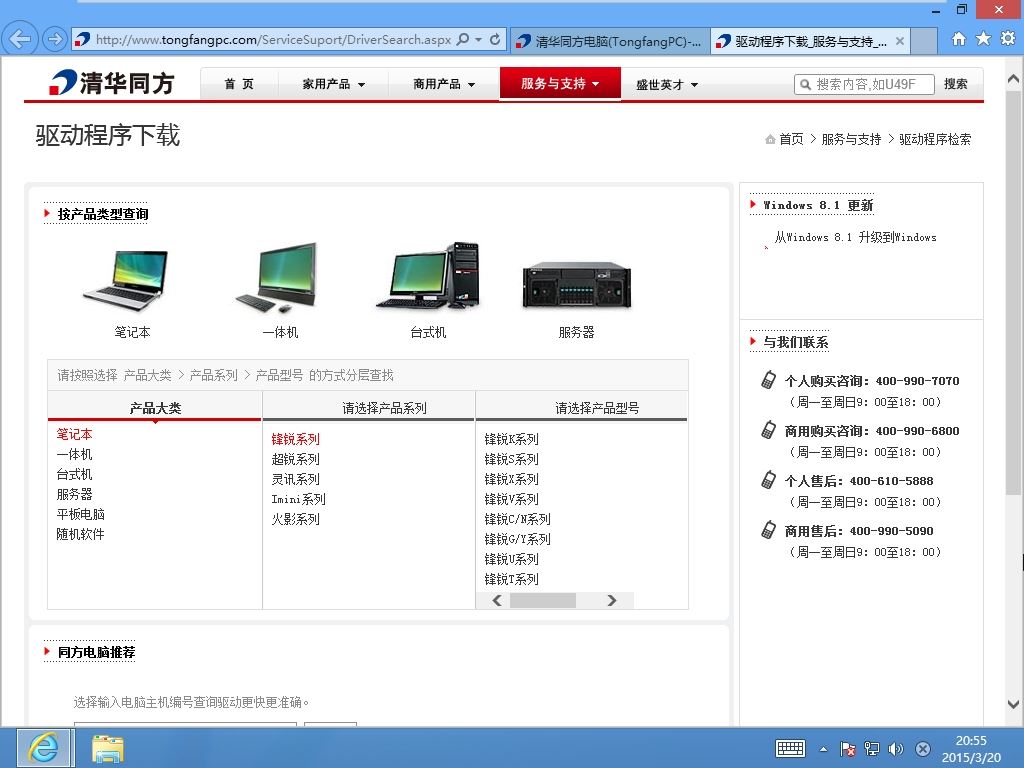Screen dimensions: 1024x768
Task: Select the 一体机 all-in-one image
Action: point(278,278)
